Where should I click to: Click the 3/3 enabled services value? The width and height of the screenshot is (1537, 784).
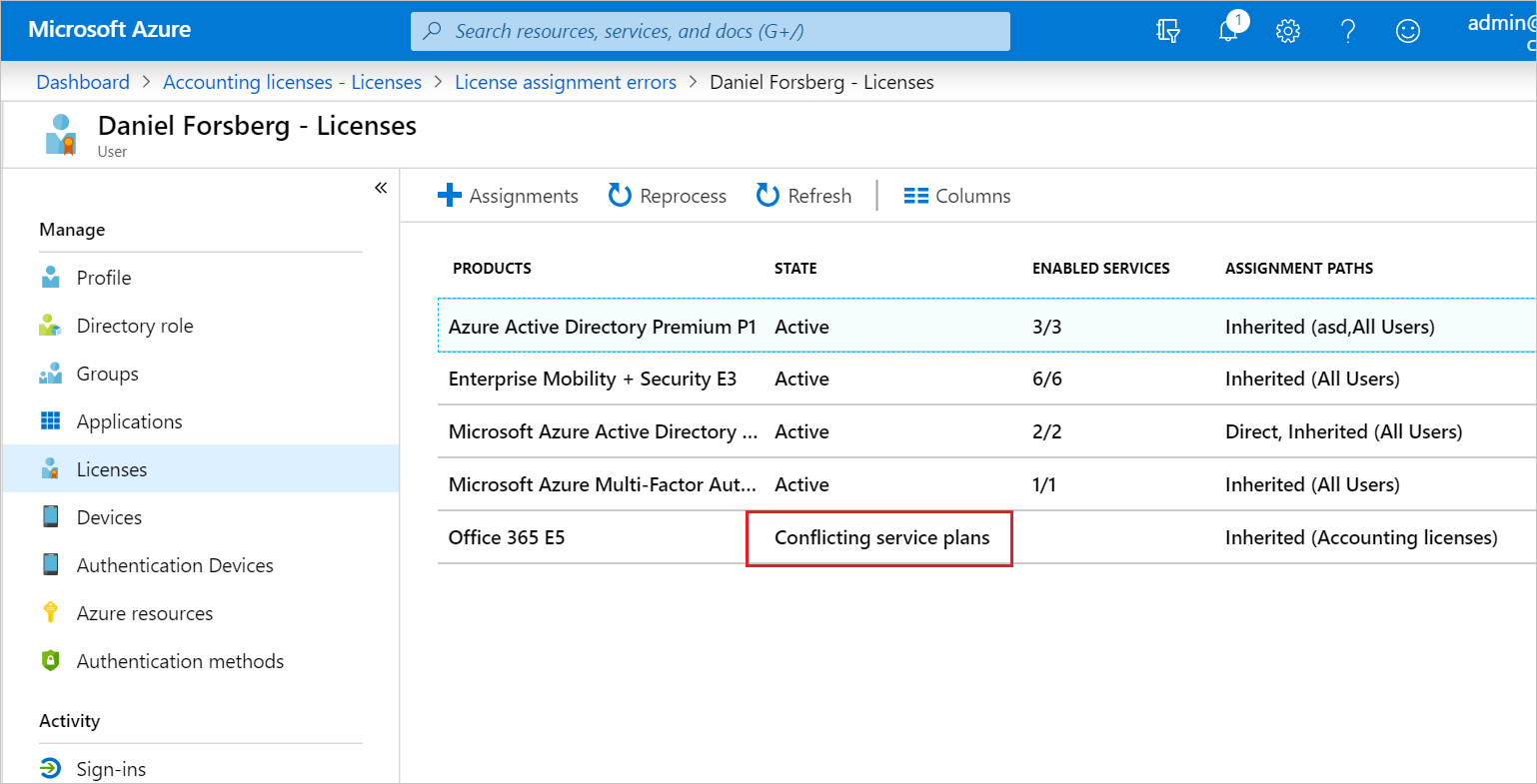point(1046,327)
